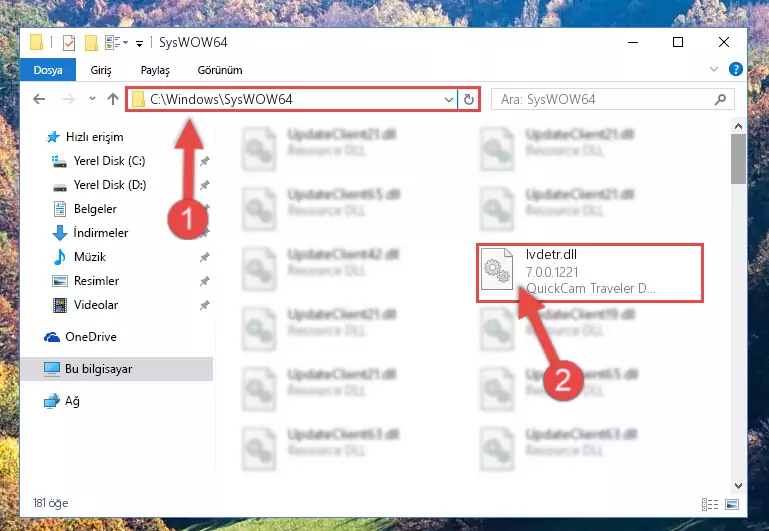Click the pin icon next to Müzik
Viewport: 769px width, 531px height.
(205, 257)
